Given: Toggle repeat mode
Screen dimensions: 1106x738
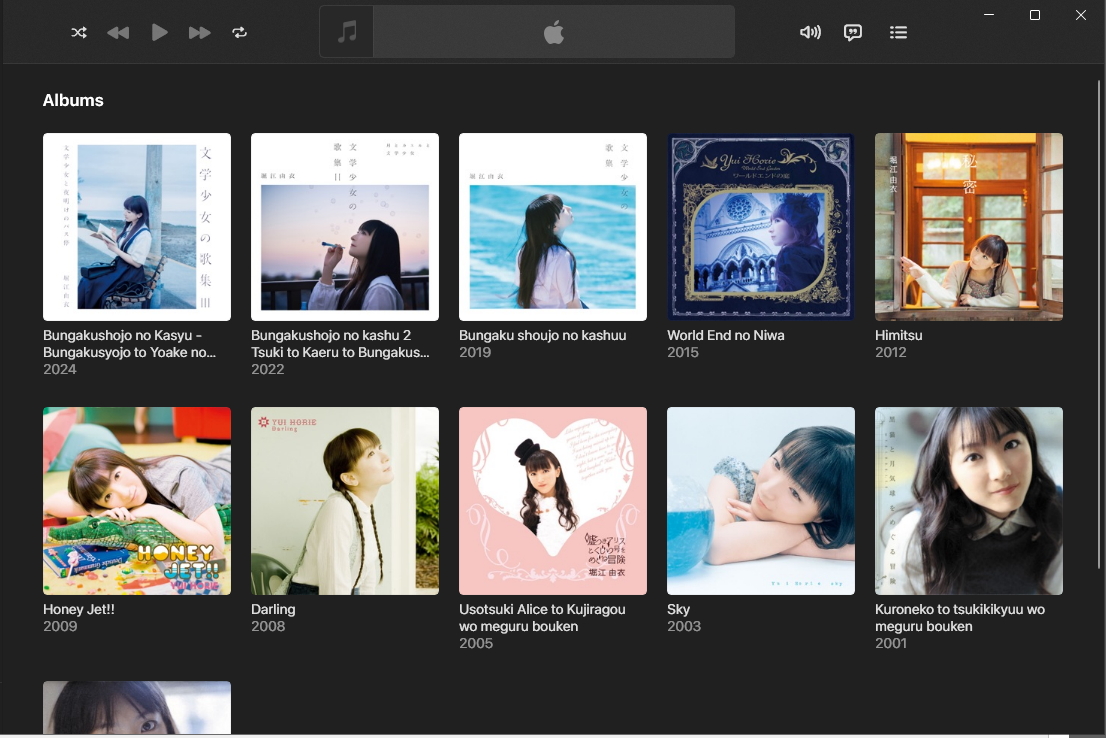Looking at the screenshot, I should tap(240, 32).
